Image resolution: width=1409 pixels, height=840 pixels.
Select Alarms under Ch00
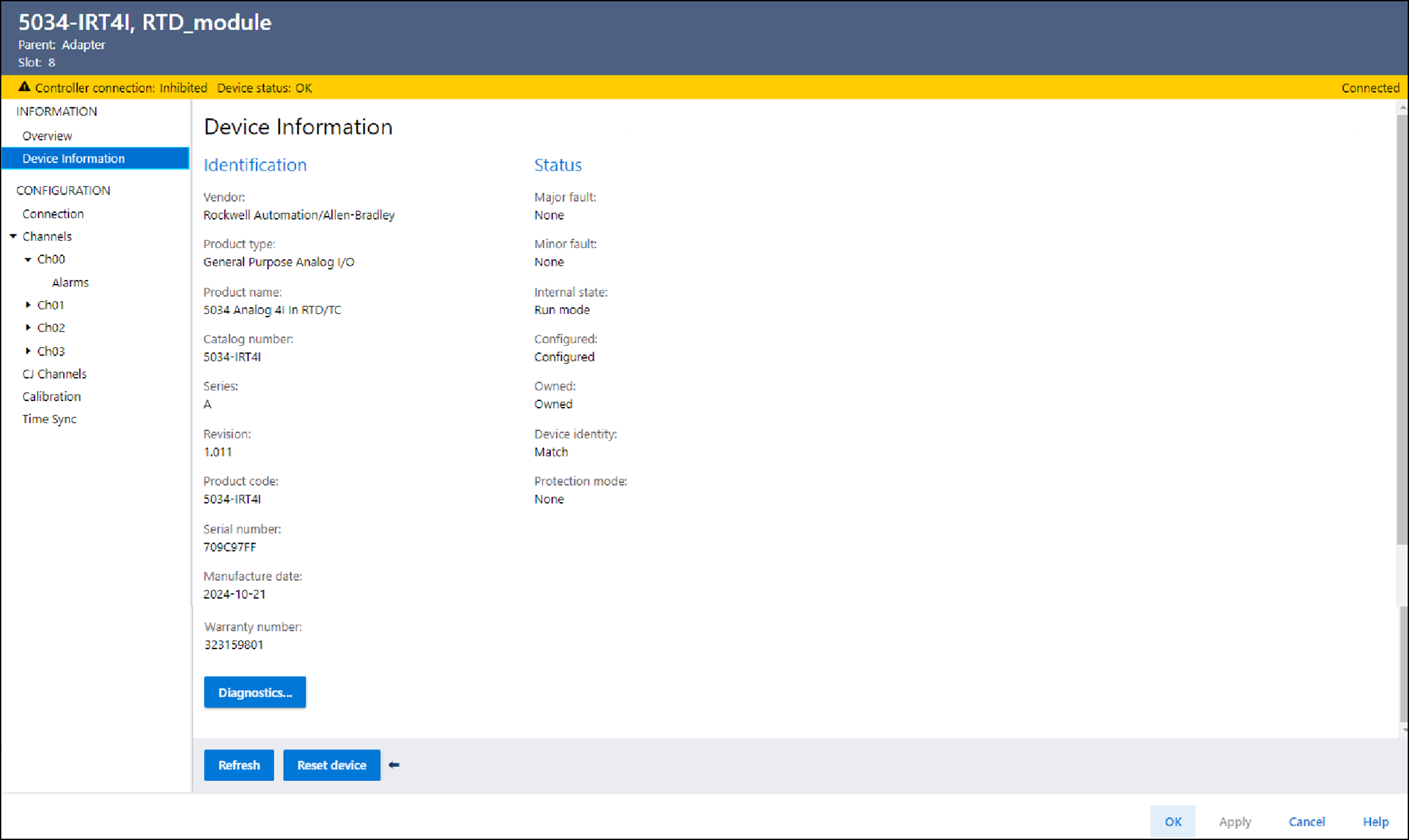click(70, 283)
